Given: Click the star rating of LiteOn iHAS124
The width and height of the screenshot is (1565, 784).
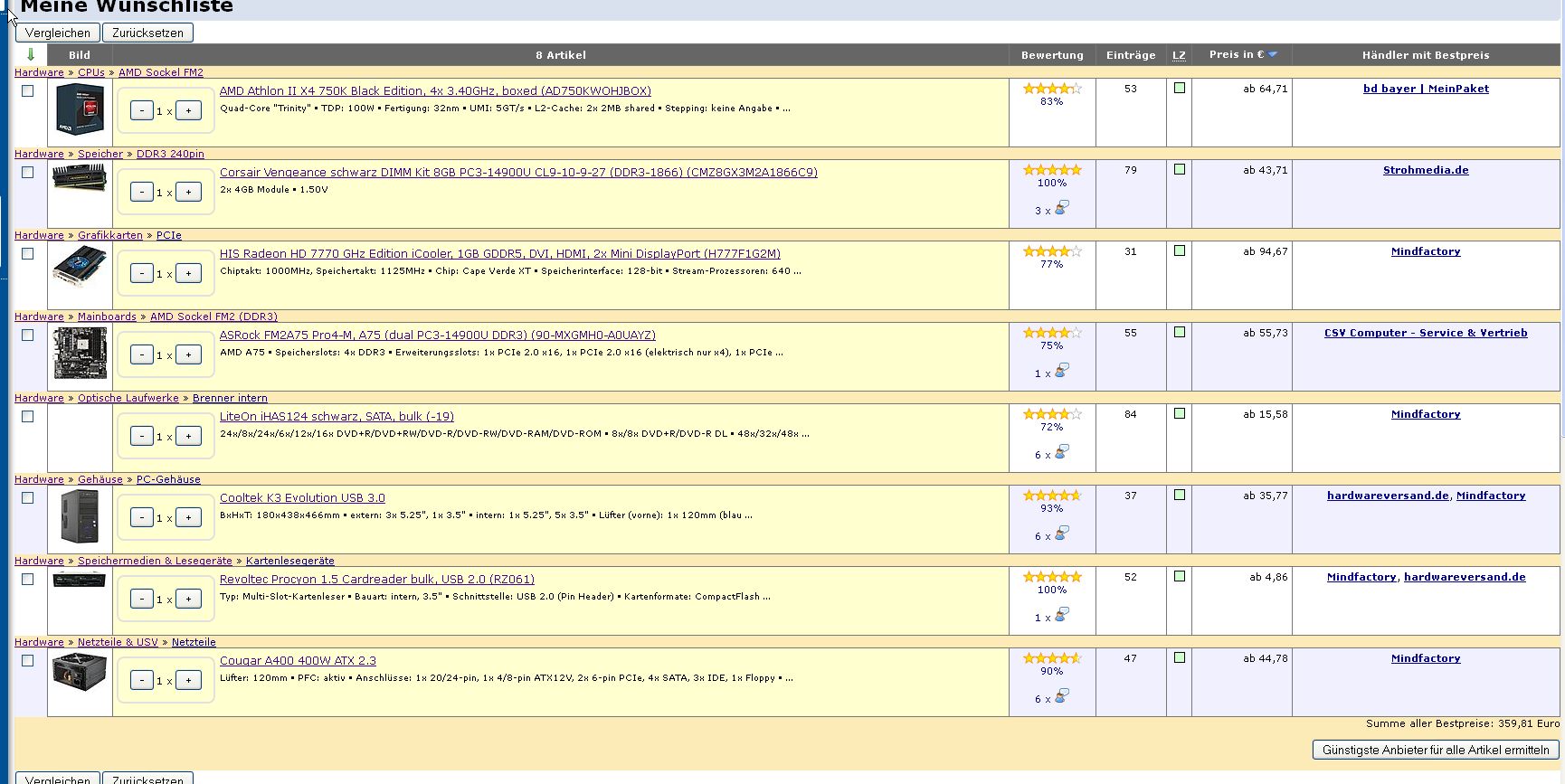Looking at the screenshot, I should 1052,414.
